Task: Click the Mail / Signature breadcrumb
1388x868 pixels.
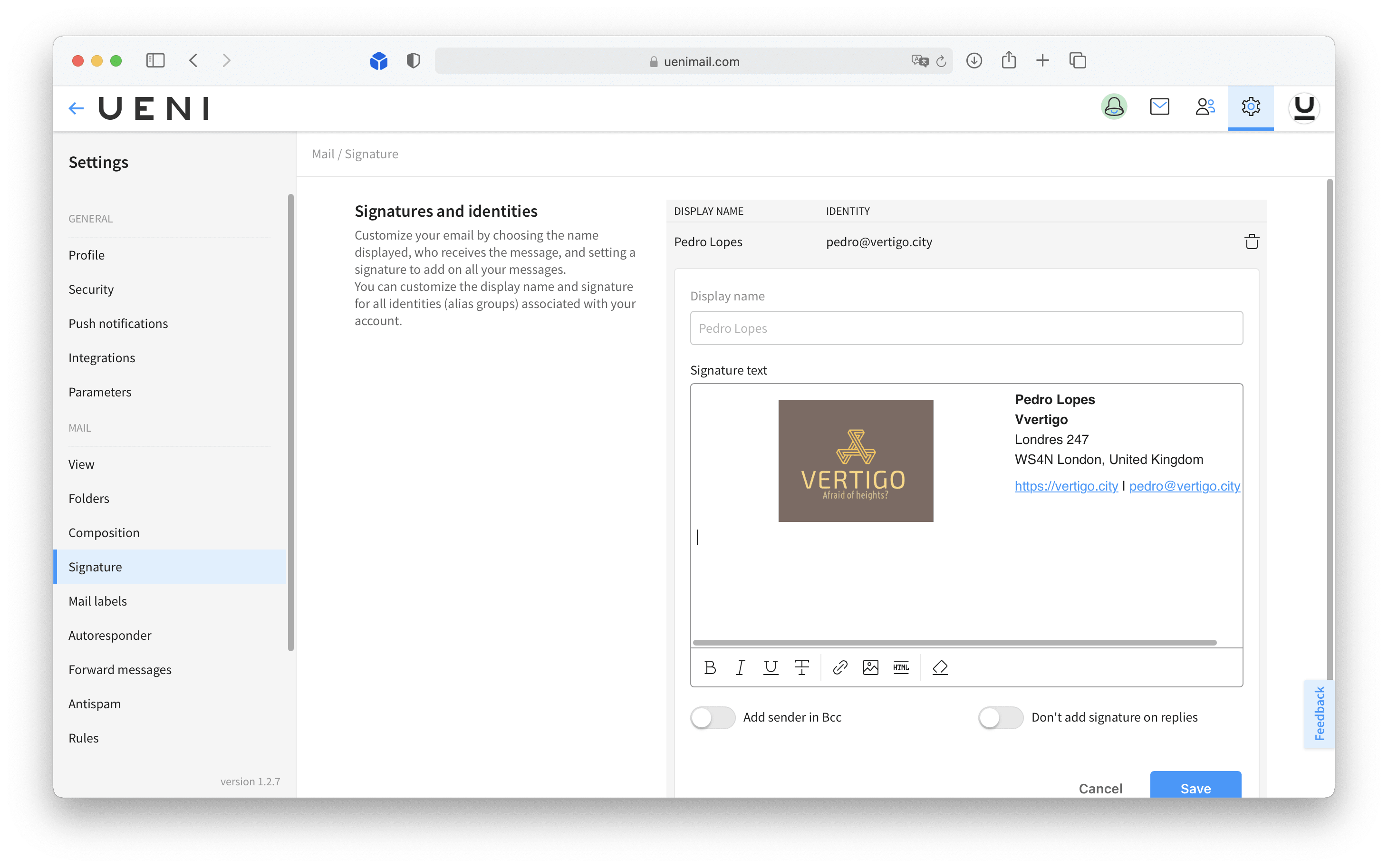Action: [x=355, y=154]
